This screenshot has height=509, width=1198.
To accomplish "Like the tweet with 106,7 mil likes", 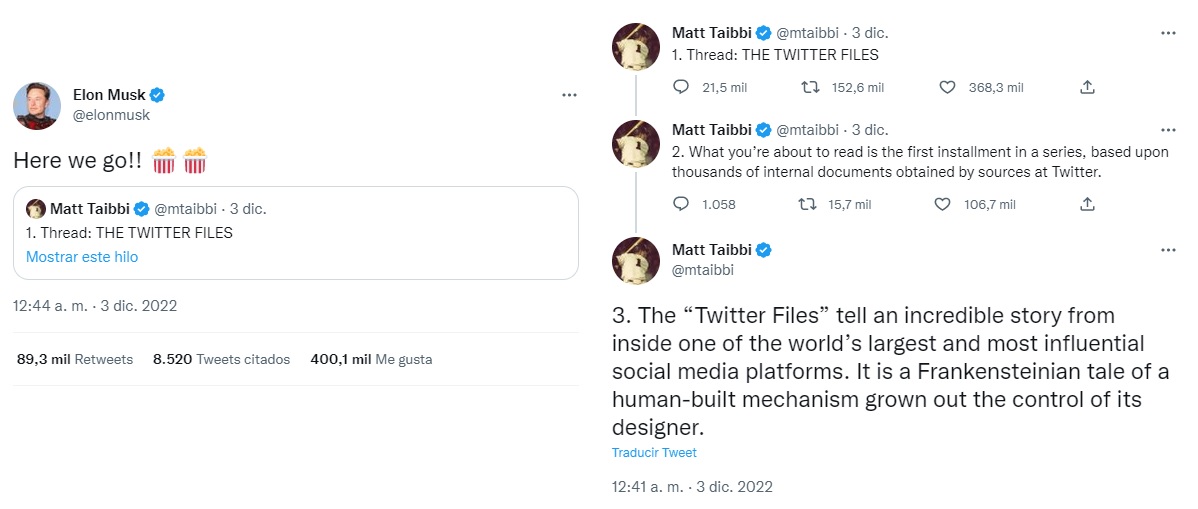I will (941, 204).
